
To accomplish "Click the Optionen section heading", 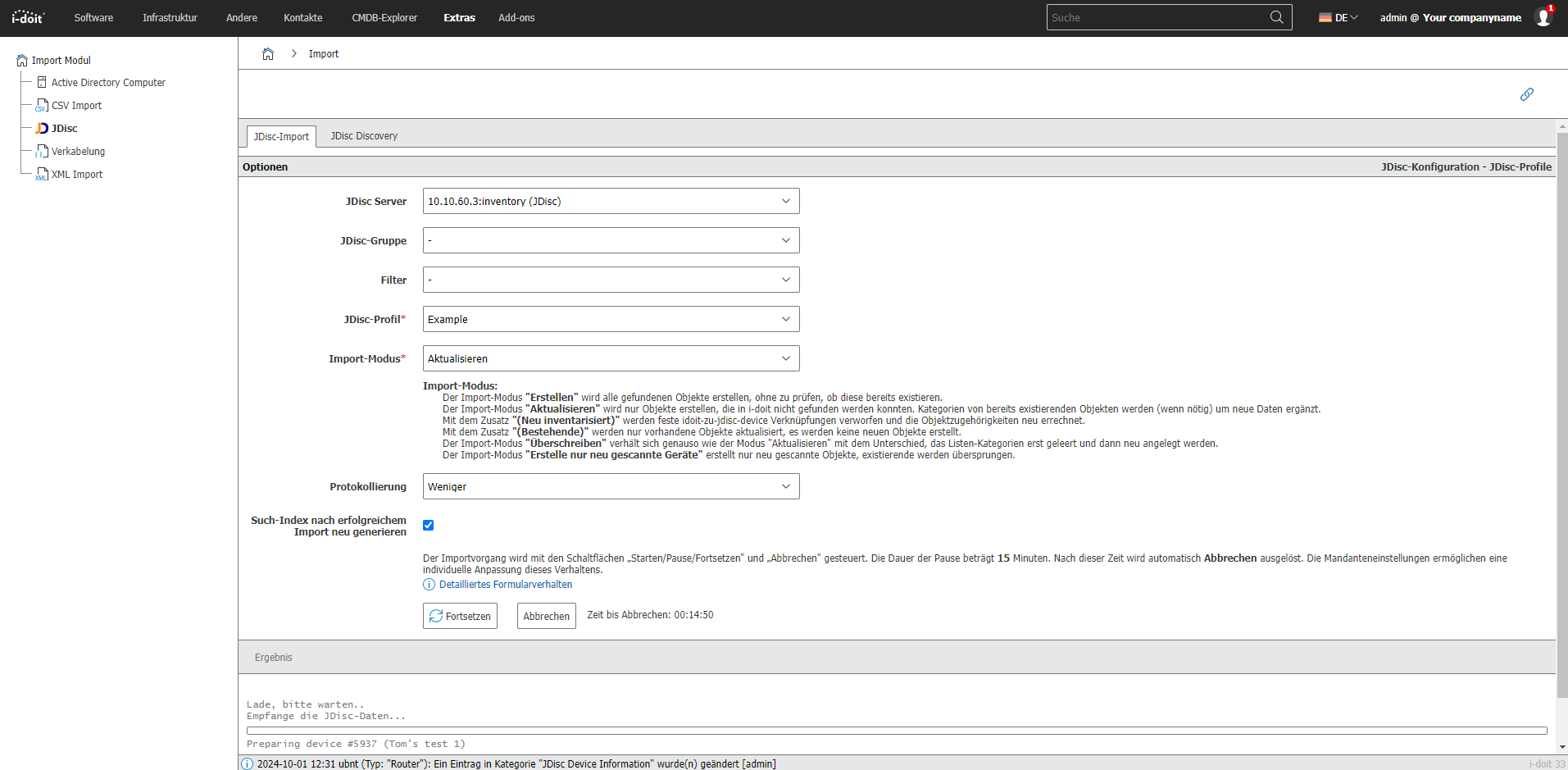I will (x=265, y=166).
